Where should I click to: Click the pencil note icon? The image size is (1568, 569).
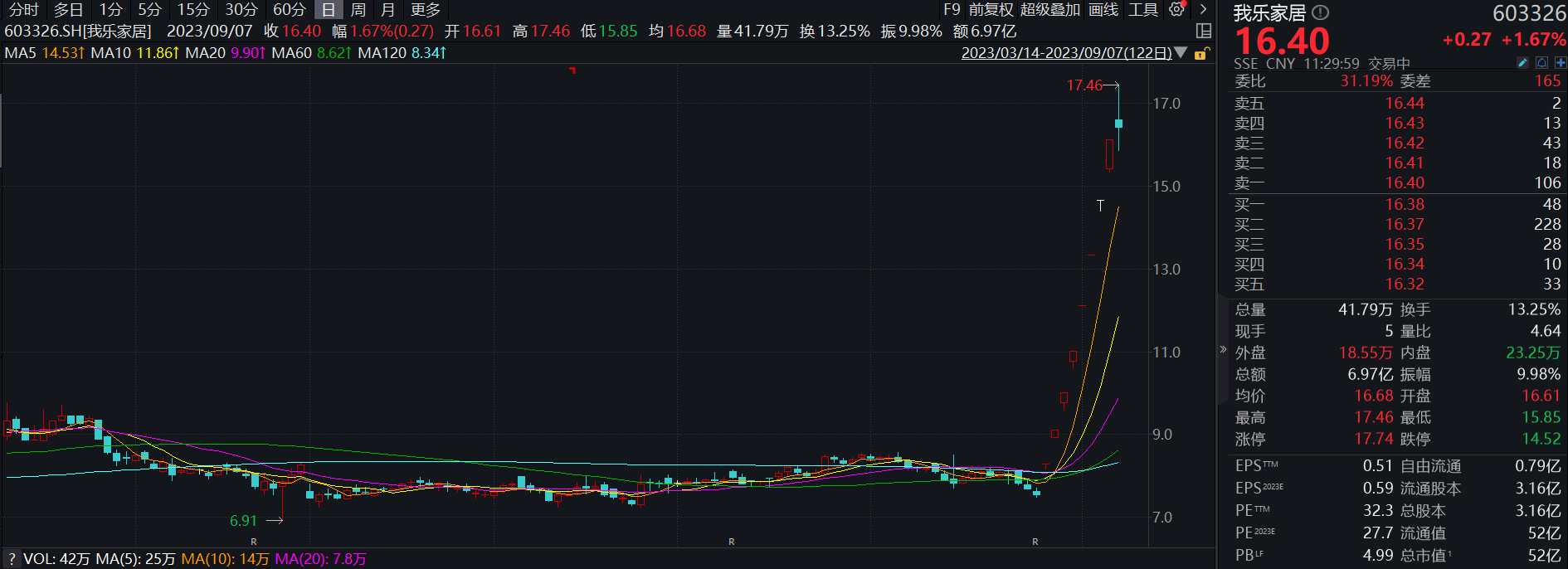(x=1522, y=63)
